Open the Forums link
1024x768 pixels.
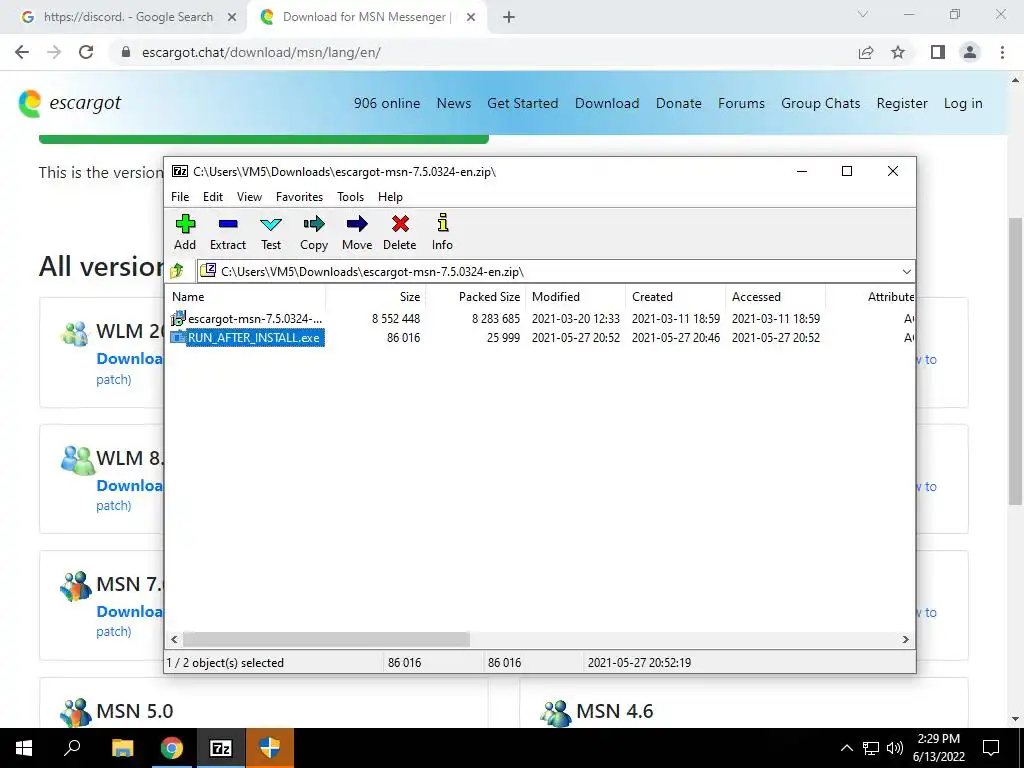coord(741,103)
